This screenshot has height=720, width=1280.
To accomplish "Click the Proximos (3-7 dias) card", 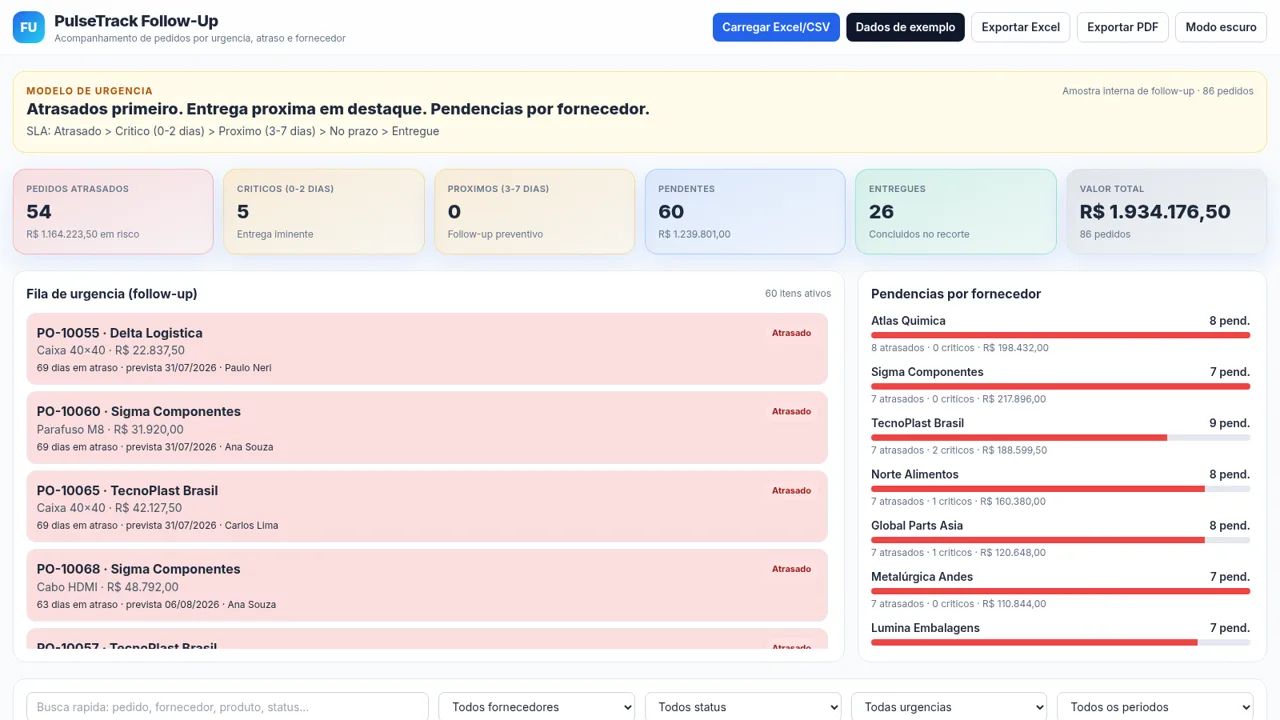I will coord(535,212).
